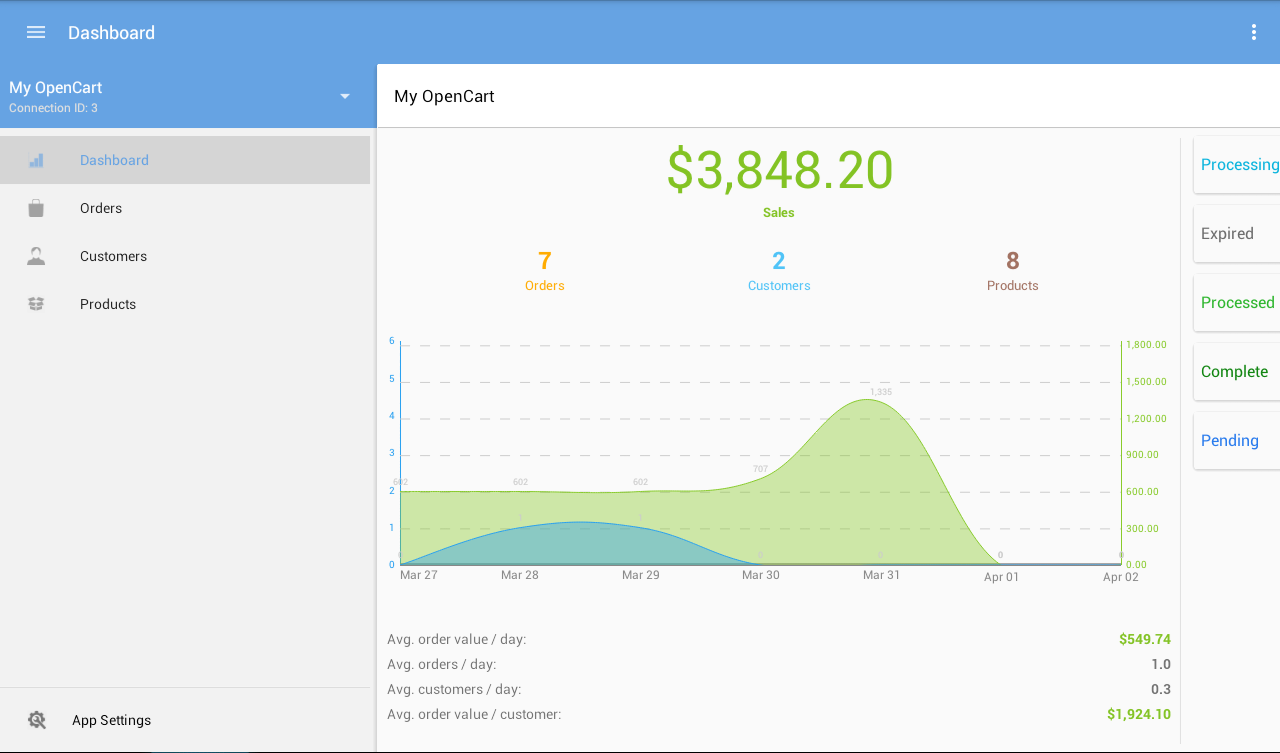Click the Orders shopping bag icon
The height and width of the screenshot is (753, 1280).
coord(36,208)
